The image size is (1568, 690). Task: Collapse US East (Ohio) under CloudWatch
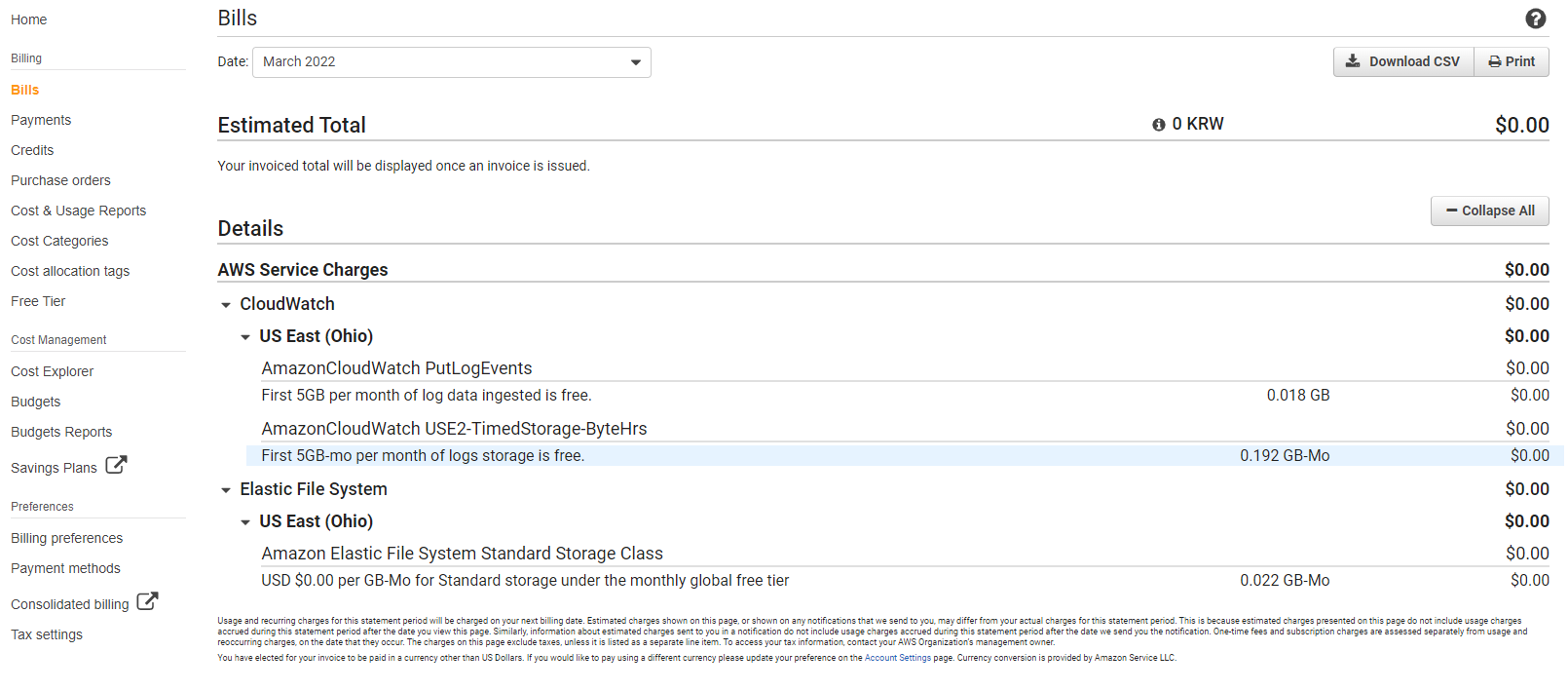pyautogui.click(x=245, y=337)
